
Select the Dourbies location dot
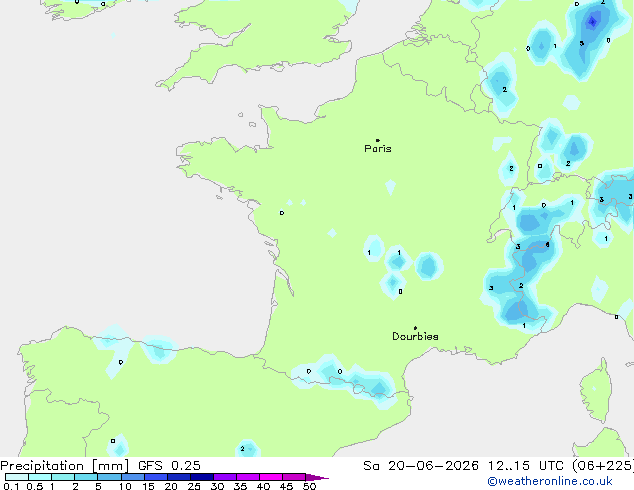[415, 328]
